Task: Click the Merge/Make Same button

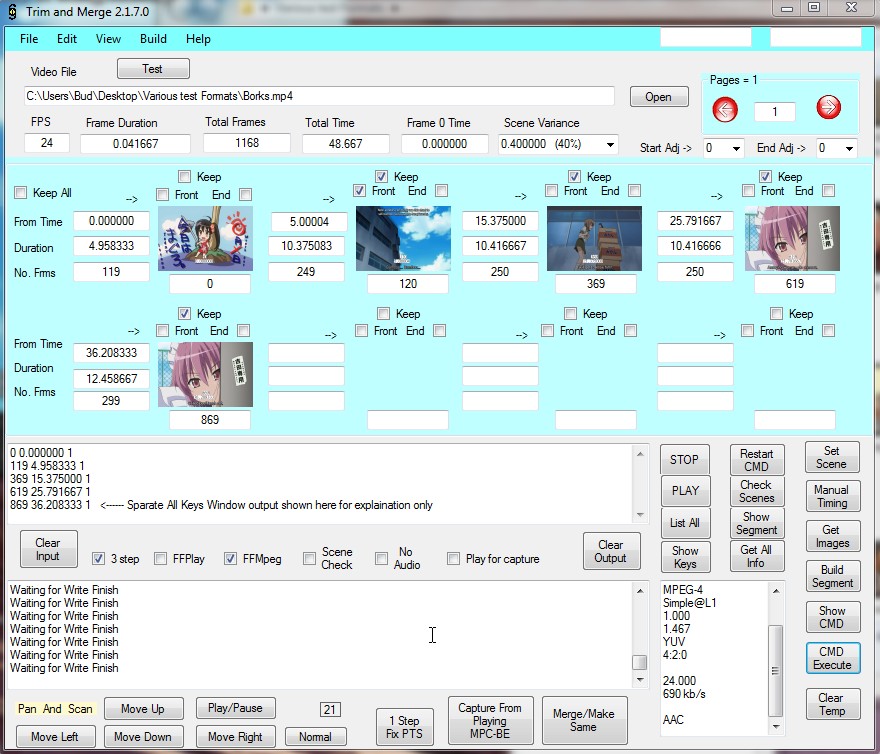Action: click(x=584, y=720)
